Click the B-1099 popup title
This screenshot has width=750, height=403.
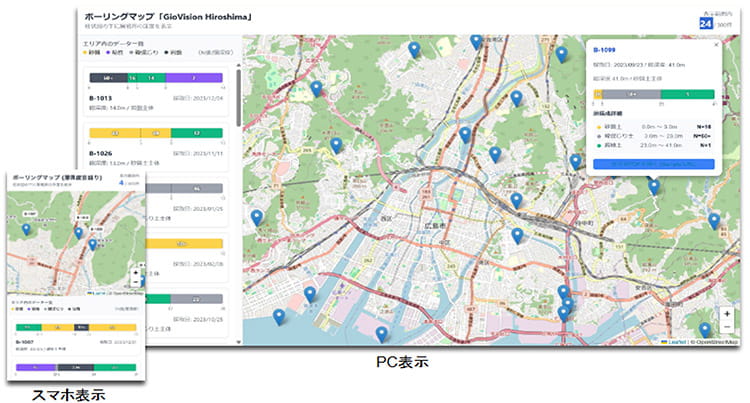tap(604, 50)
